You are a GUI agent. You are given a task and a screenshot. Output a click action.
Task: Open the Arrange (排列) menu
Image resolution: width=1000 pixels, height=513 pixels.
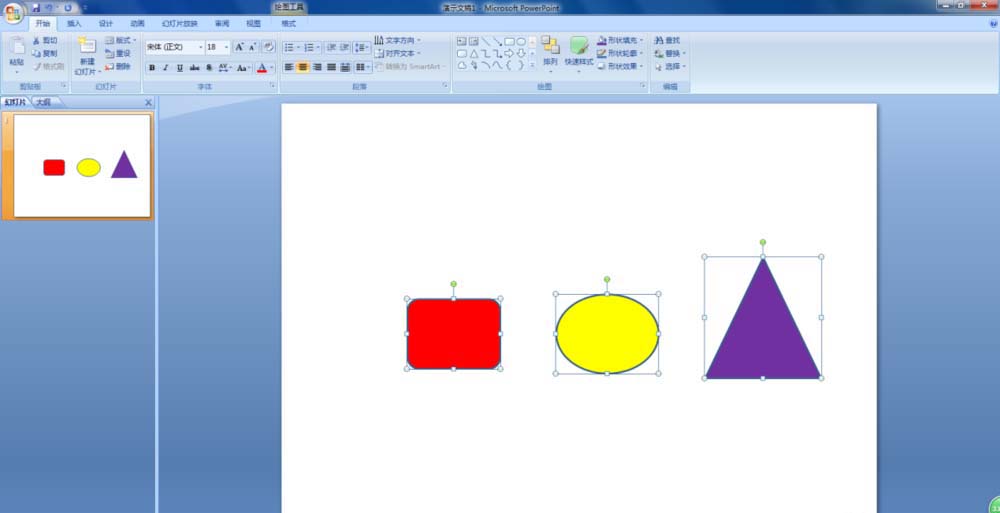pyautogui.click(x=550, y=55)
